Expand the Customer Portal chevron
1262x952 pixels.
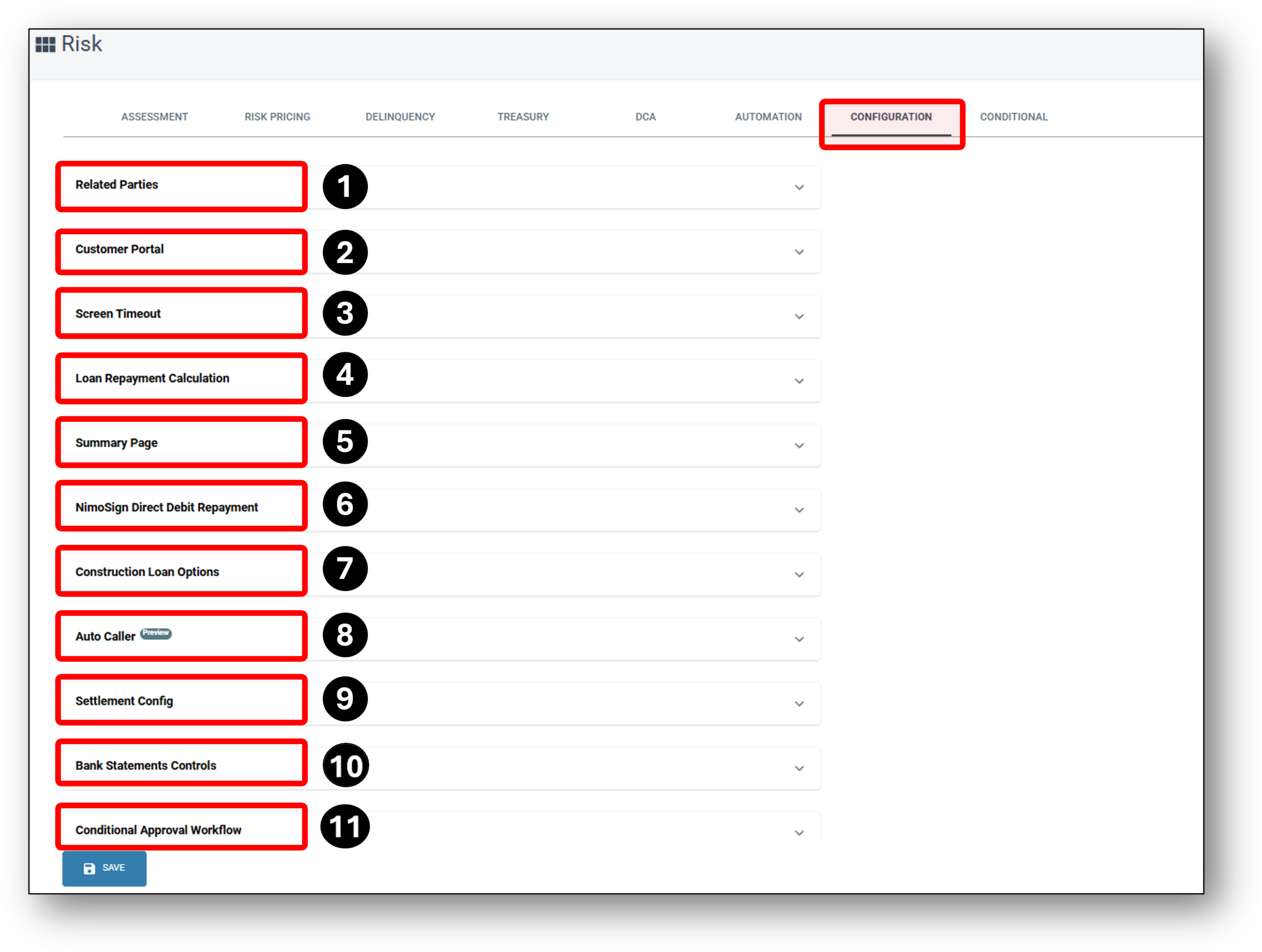point(799,252)
